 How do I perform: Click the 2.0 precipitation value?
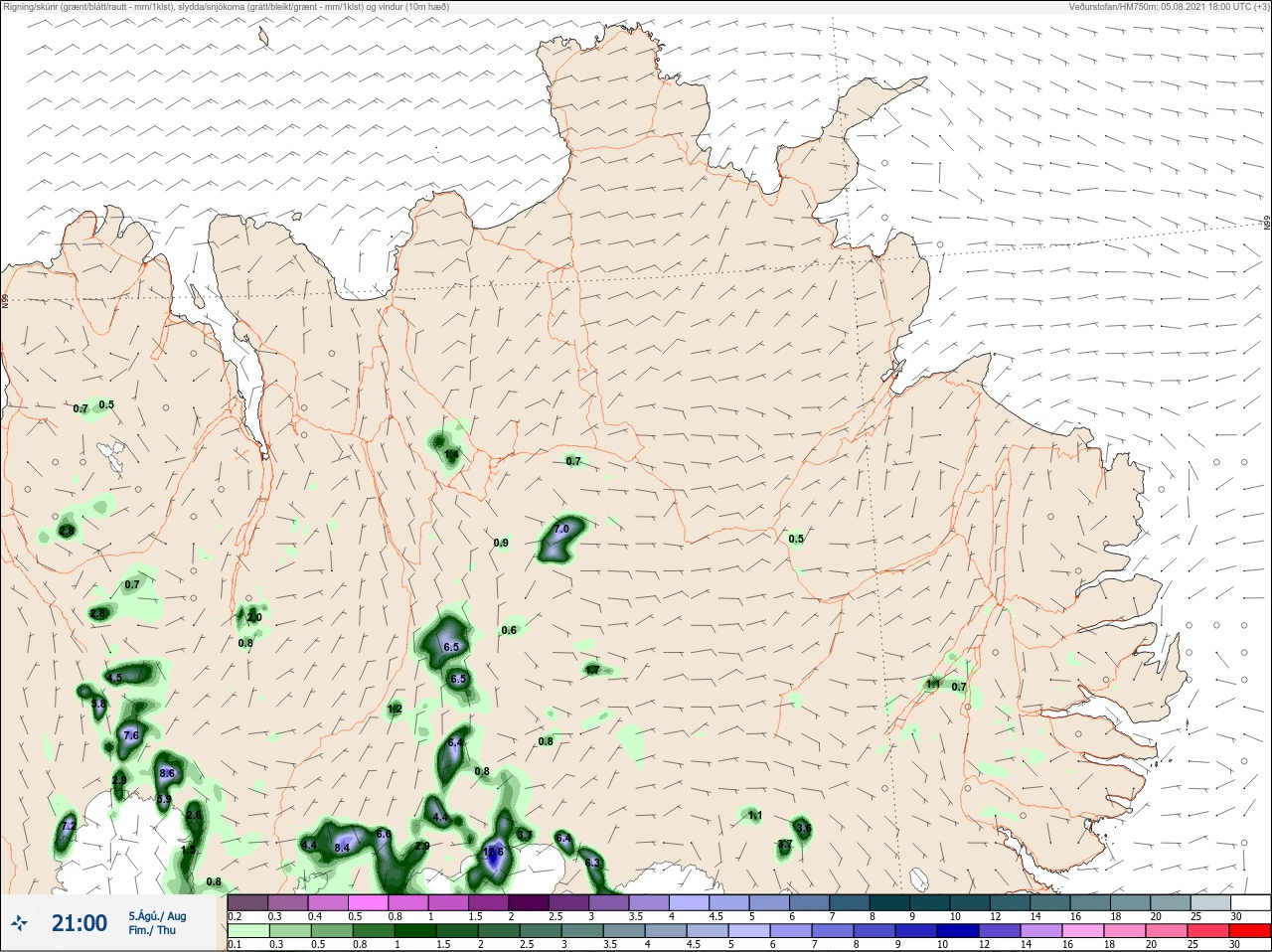point(254,617)
